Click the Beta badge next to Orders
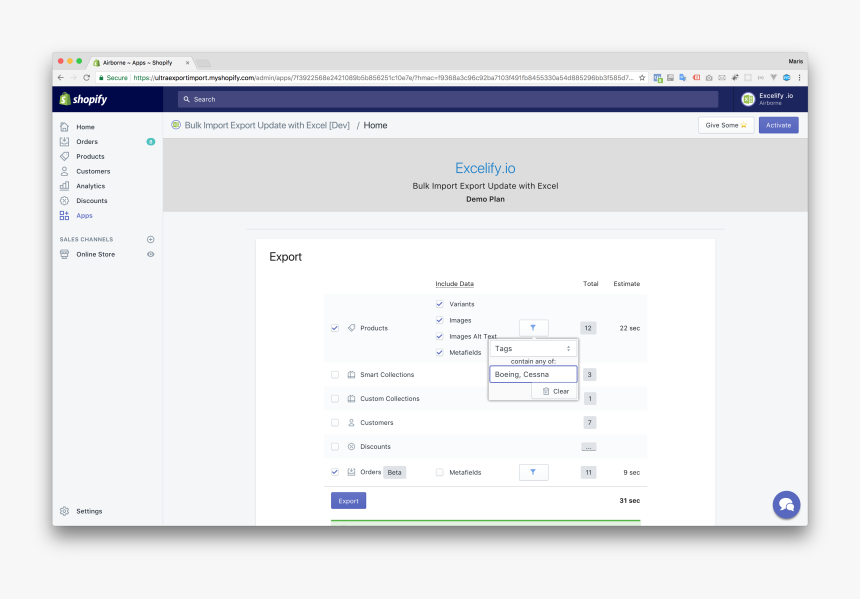Viewport: 860px width, 599px height. (394, 472)
